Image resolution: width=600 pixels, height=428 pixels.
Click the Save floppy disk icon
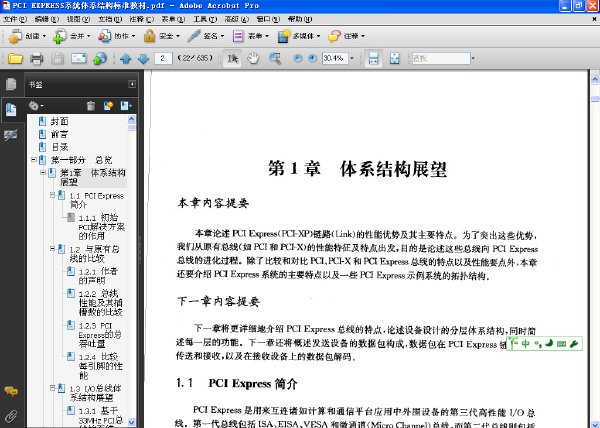coord(58,59)
